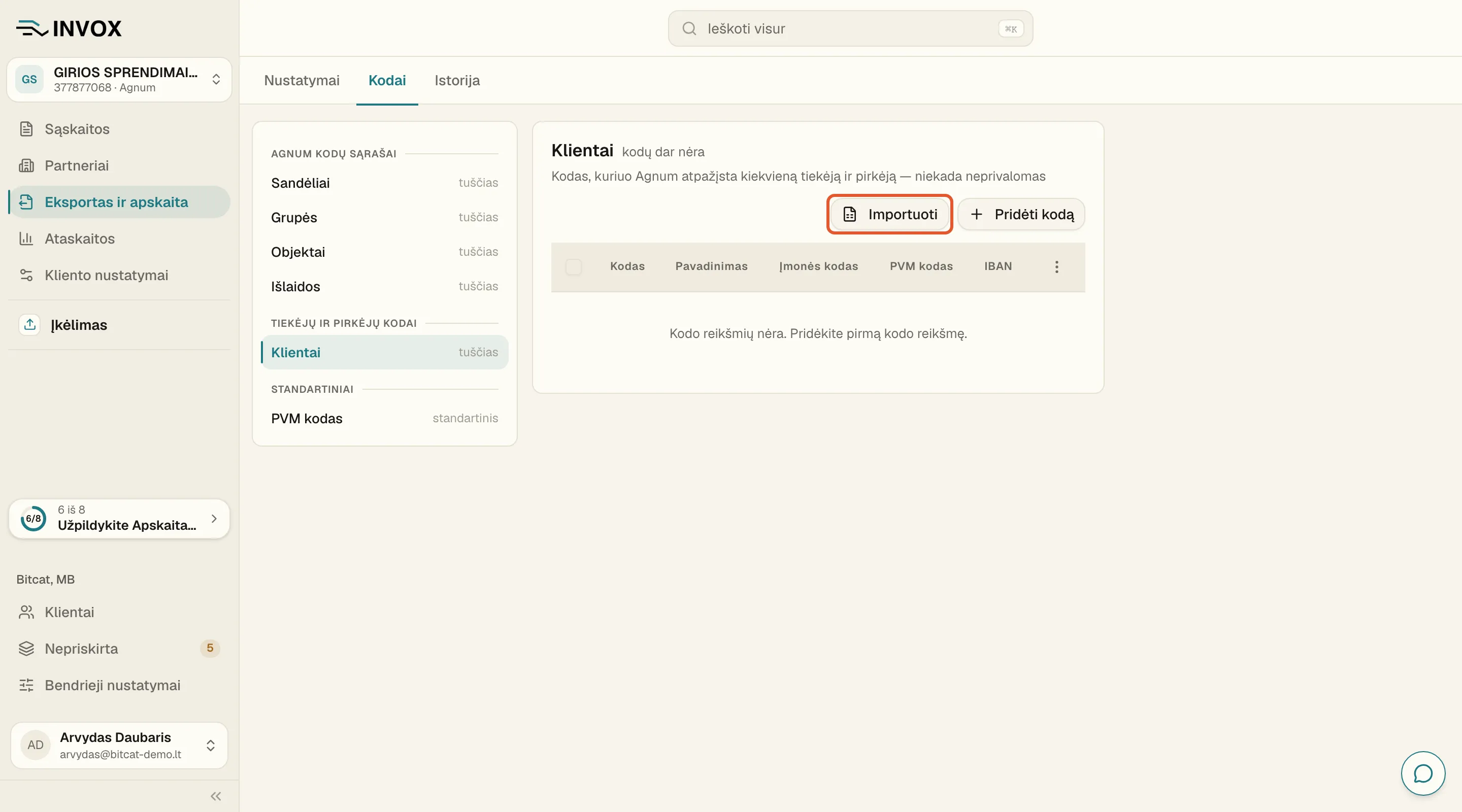Open the Išlaidos code list
This screenshot has height=812, width=1462.
pyautogui.click(x=384, y=287)
